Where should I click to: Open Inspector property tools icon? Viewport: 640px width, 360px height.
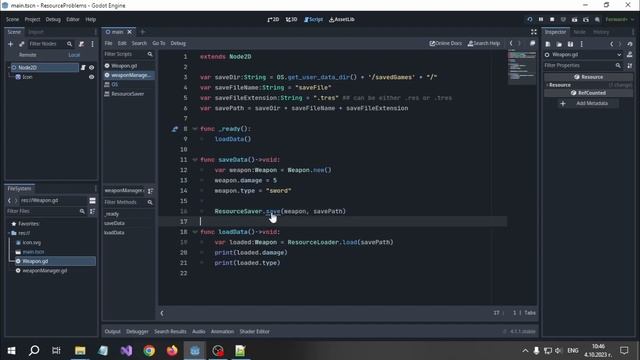tap(630, 65)
